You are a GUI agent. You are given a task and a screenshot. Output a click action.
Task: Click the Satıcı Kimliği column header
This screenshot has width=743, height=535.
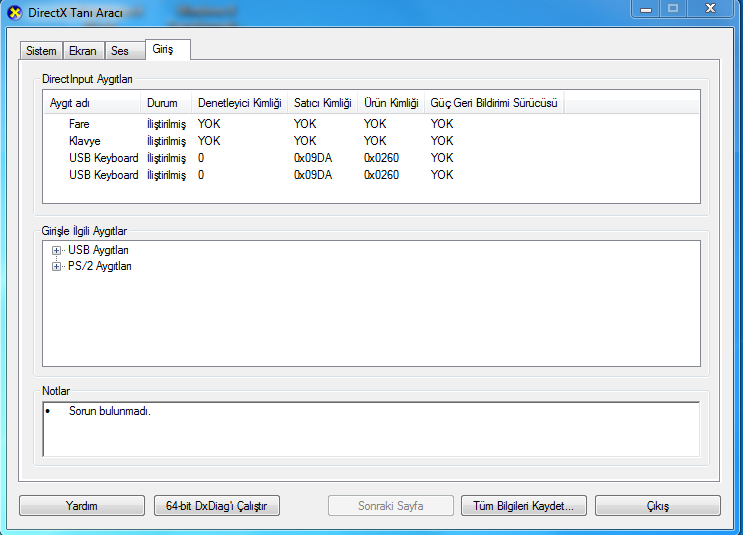pos(323,103)
